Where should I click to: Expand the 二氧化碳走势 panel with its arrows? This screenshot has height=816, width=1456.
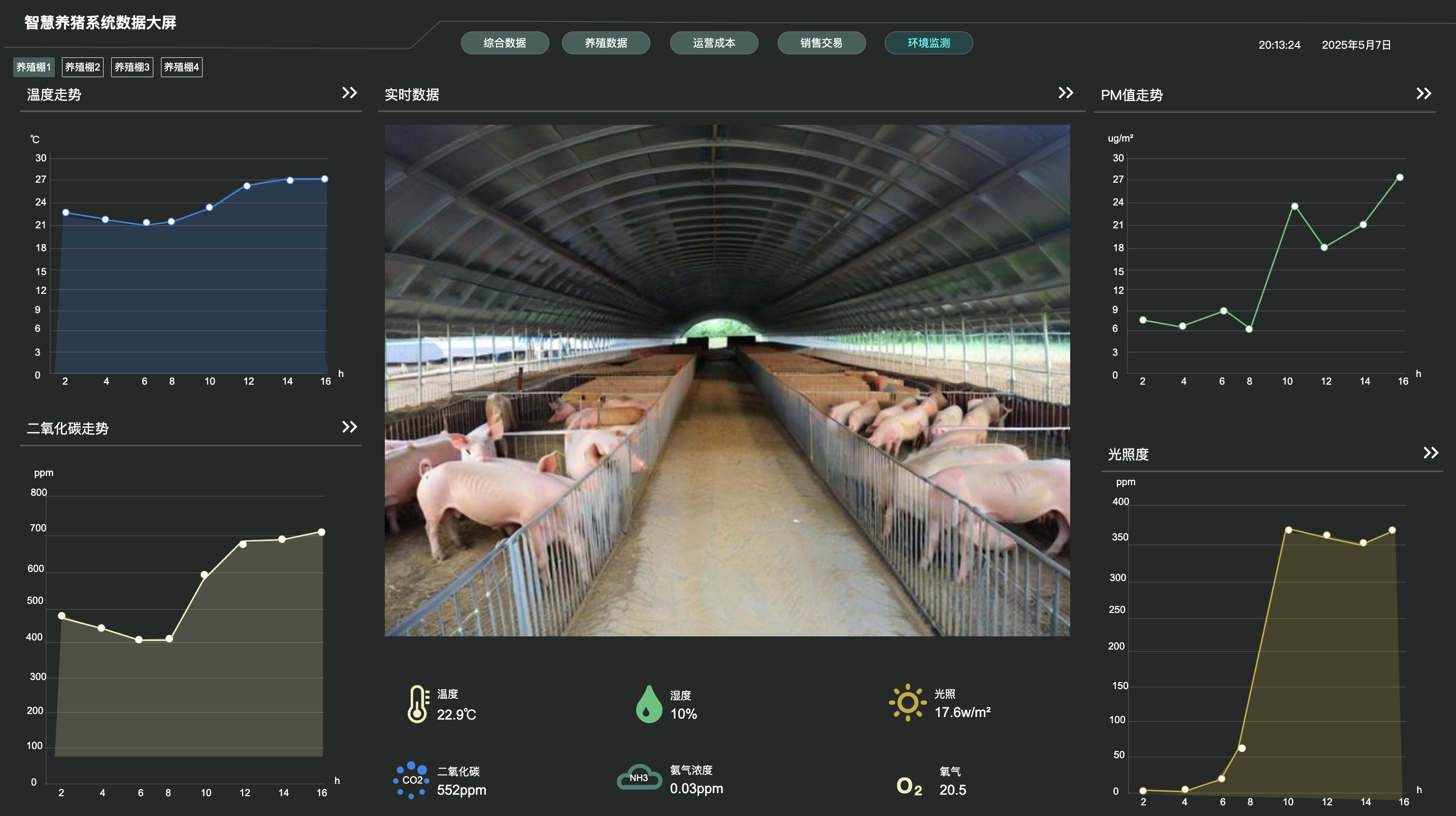click(x=349, y=427)
